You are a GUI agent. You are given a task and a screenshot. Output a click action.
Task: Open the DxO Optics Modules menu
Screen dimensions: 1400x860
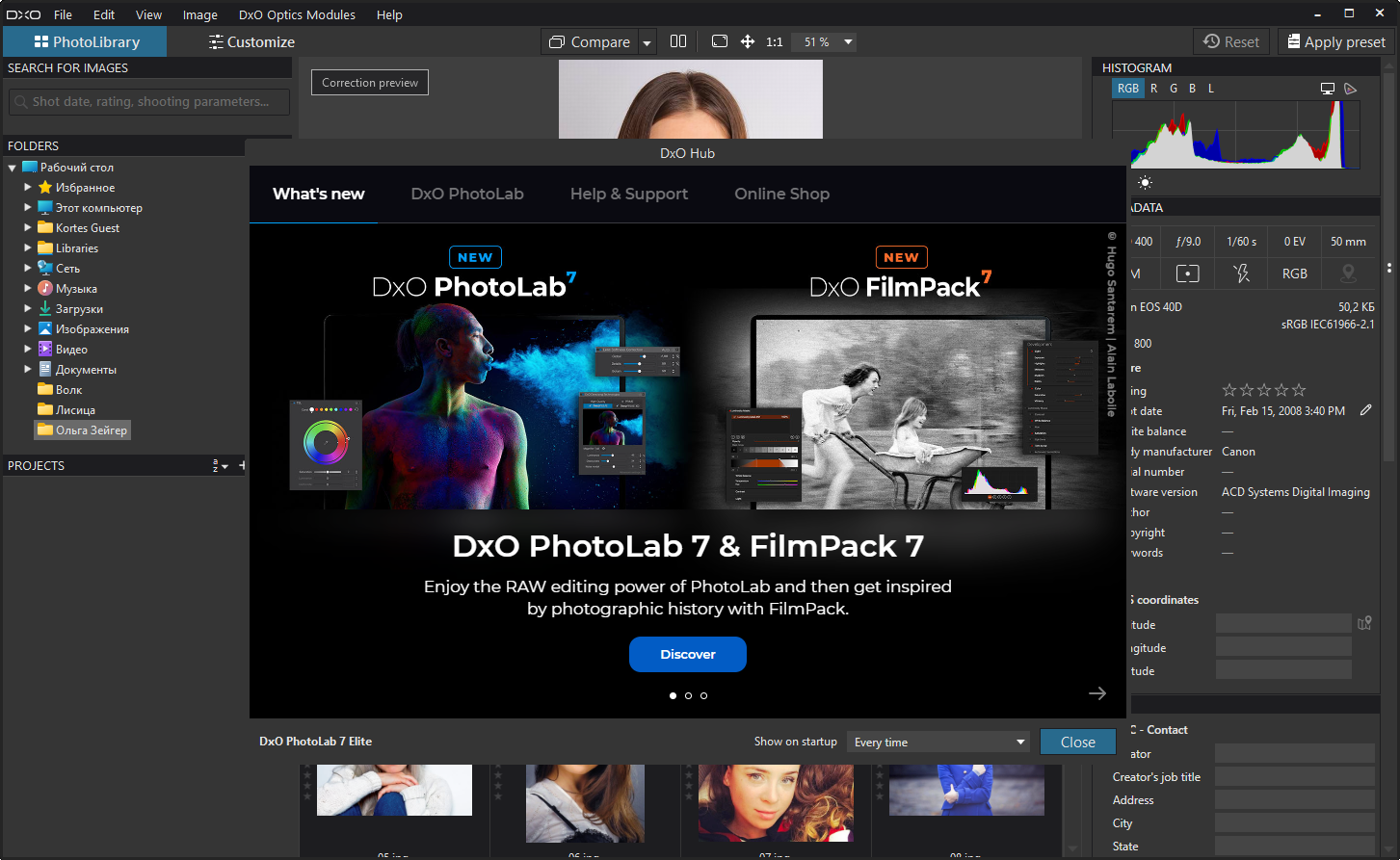(297, 14)
